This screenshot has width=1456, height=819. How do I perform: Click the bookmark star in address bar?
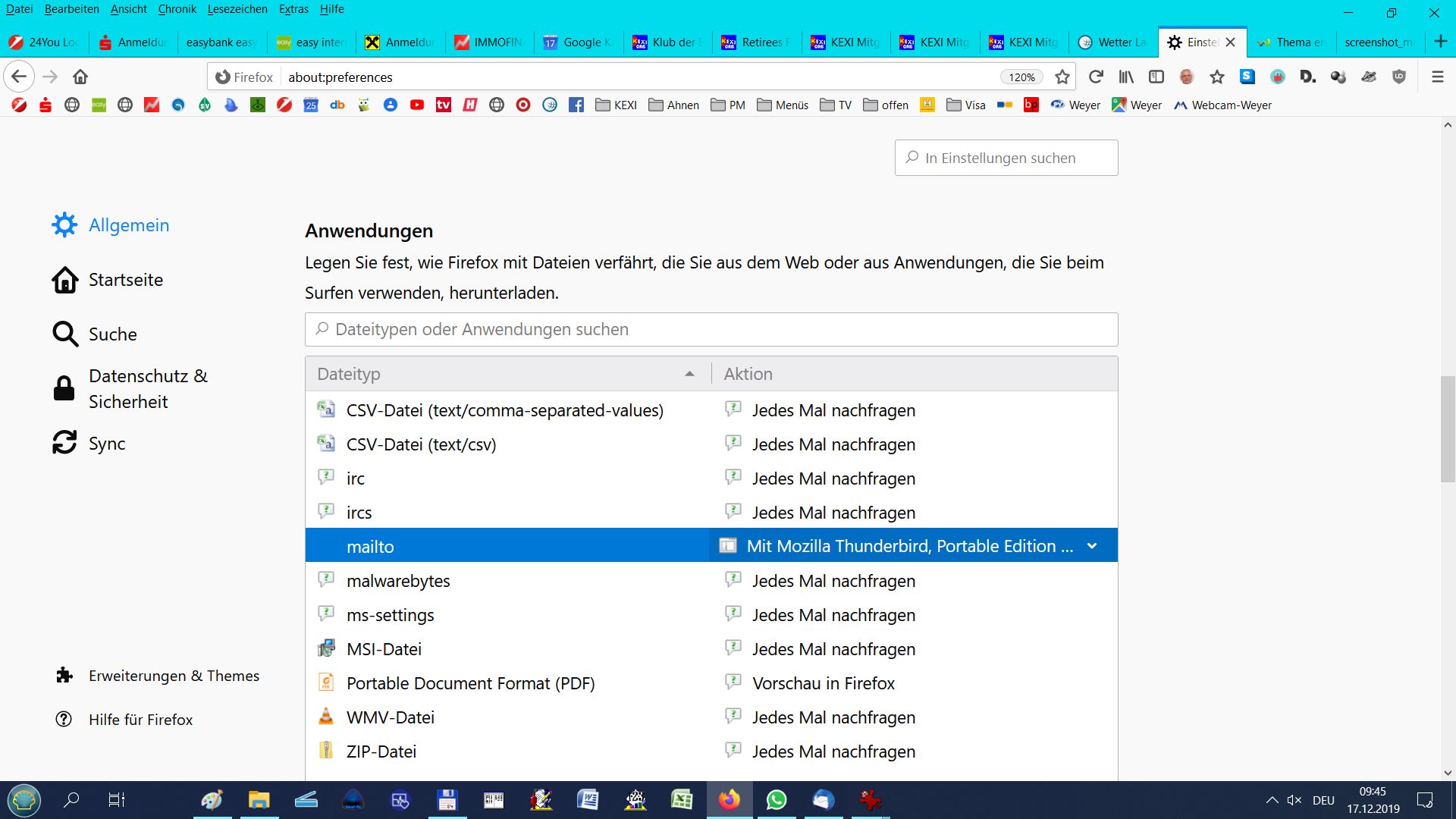[1062, 77]
